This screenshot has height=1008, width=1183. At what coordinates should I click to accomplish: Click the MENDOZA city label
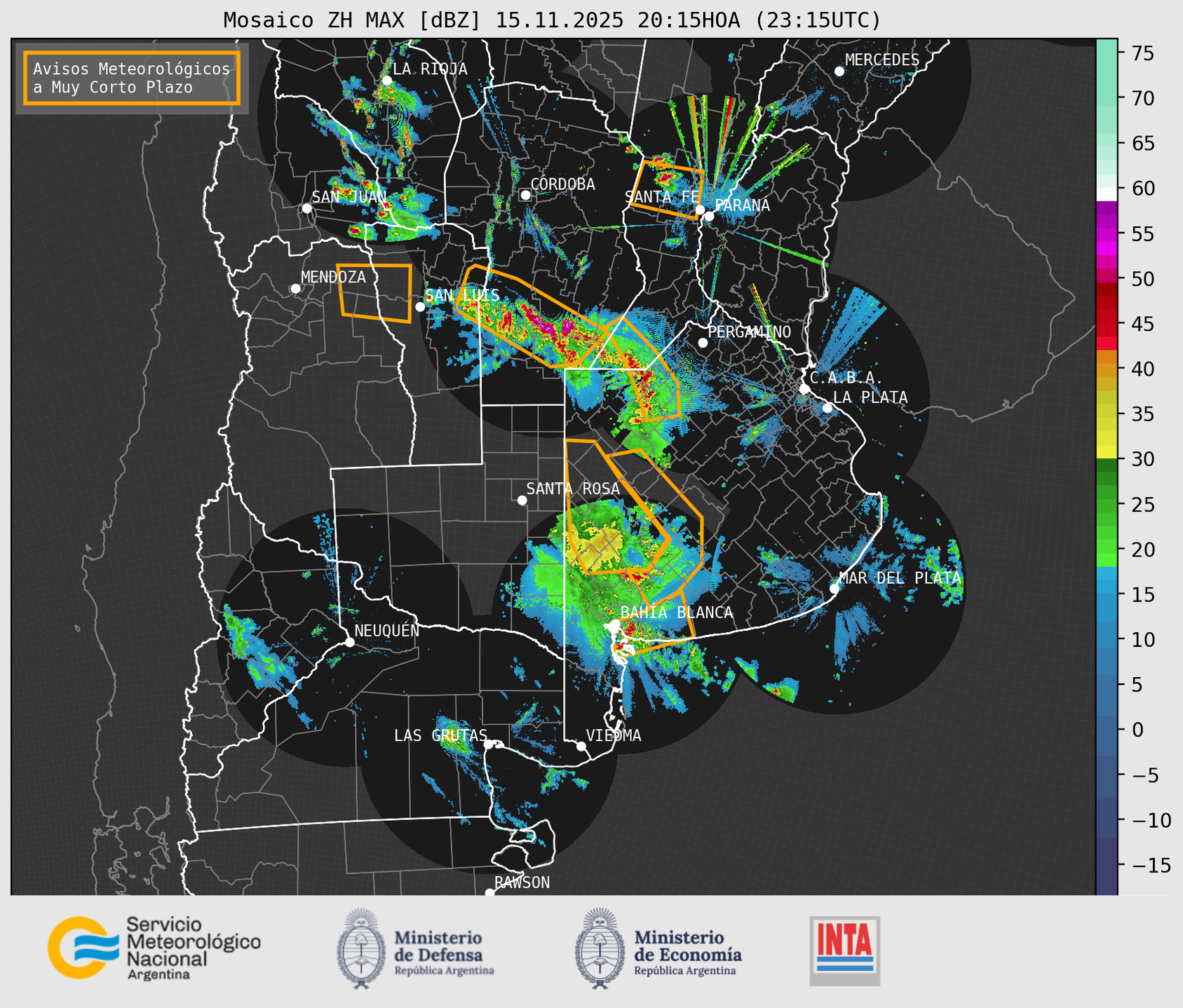(333, 277)
